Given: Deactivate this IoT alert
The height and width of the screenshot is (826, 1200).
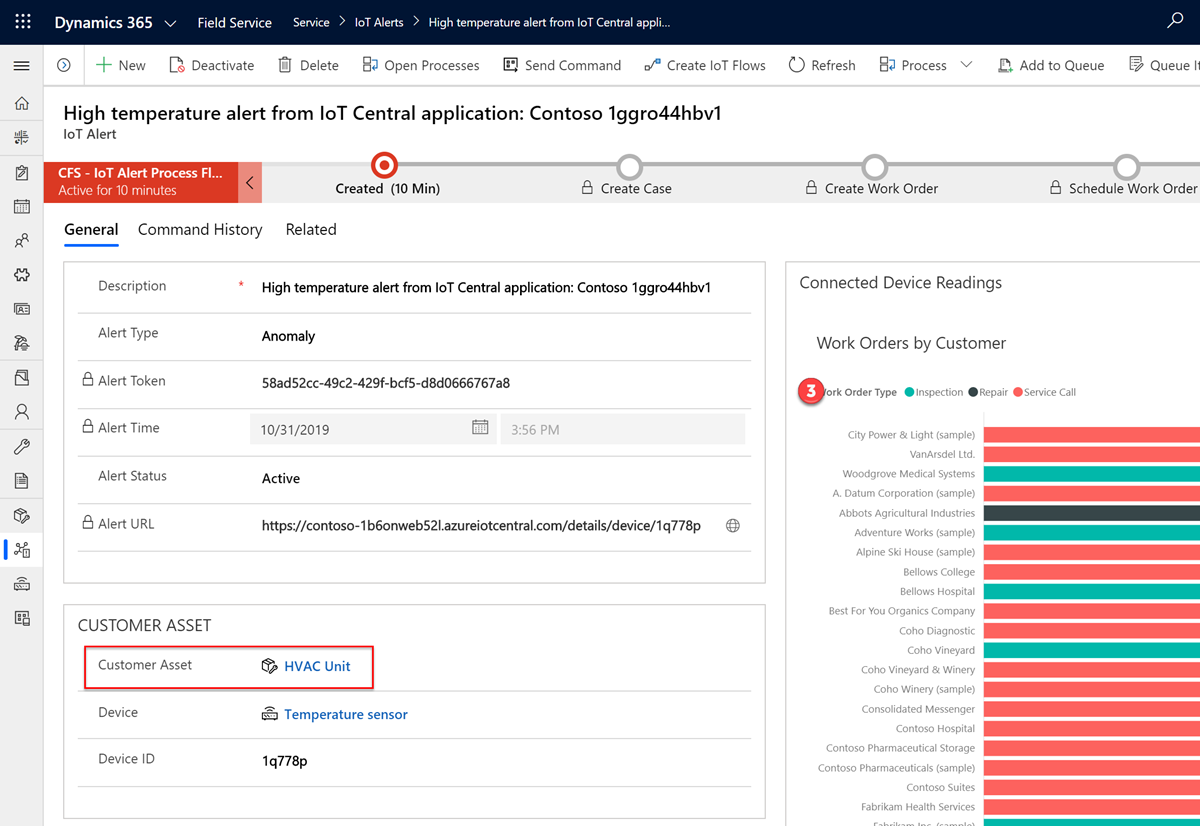Looking at the screenshot, I should (x=211, y=65).
